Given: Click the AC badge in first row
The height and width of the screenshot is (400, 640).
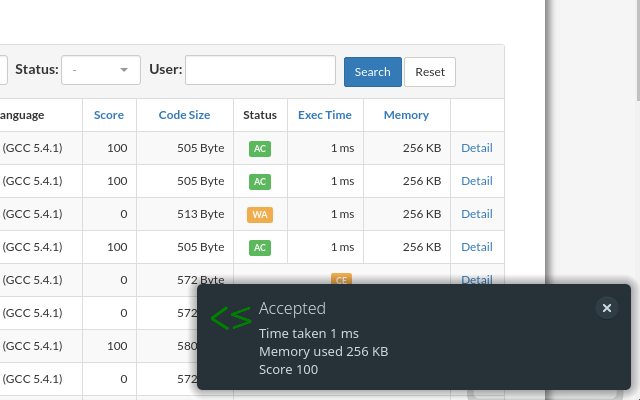Looking at the screenshot, I should tap(260, 149).
